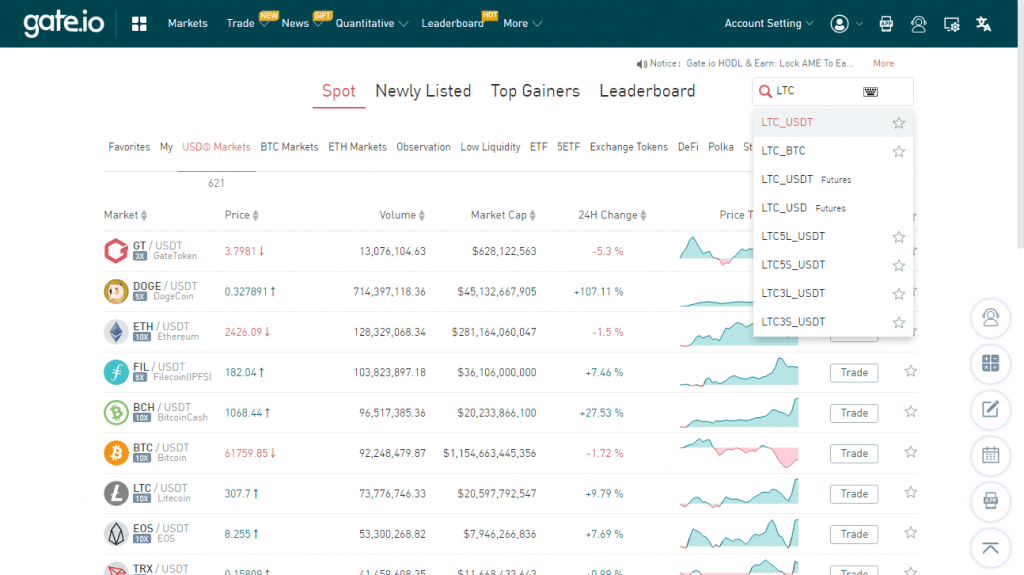This screenshot has height=575, width=1024.
Task: Open the BTC/USDT price trend chart
Action: [739, 453]
